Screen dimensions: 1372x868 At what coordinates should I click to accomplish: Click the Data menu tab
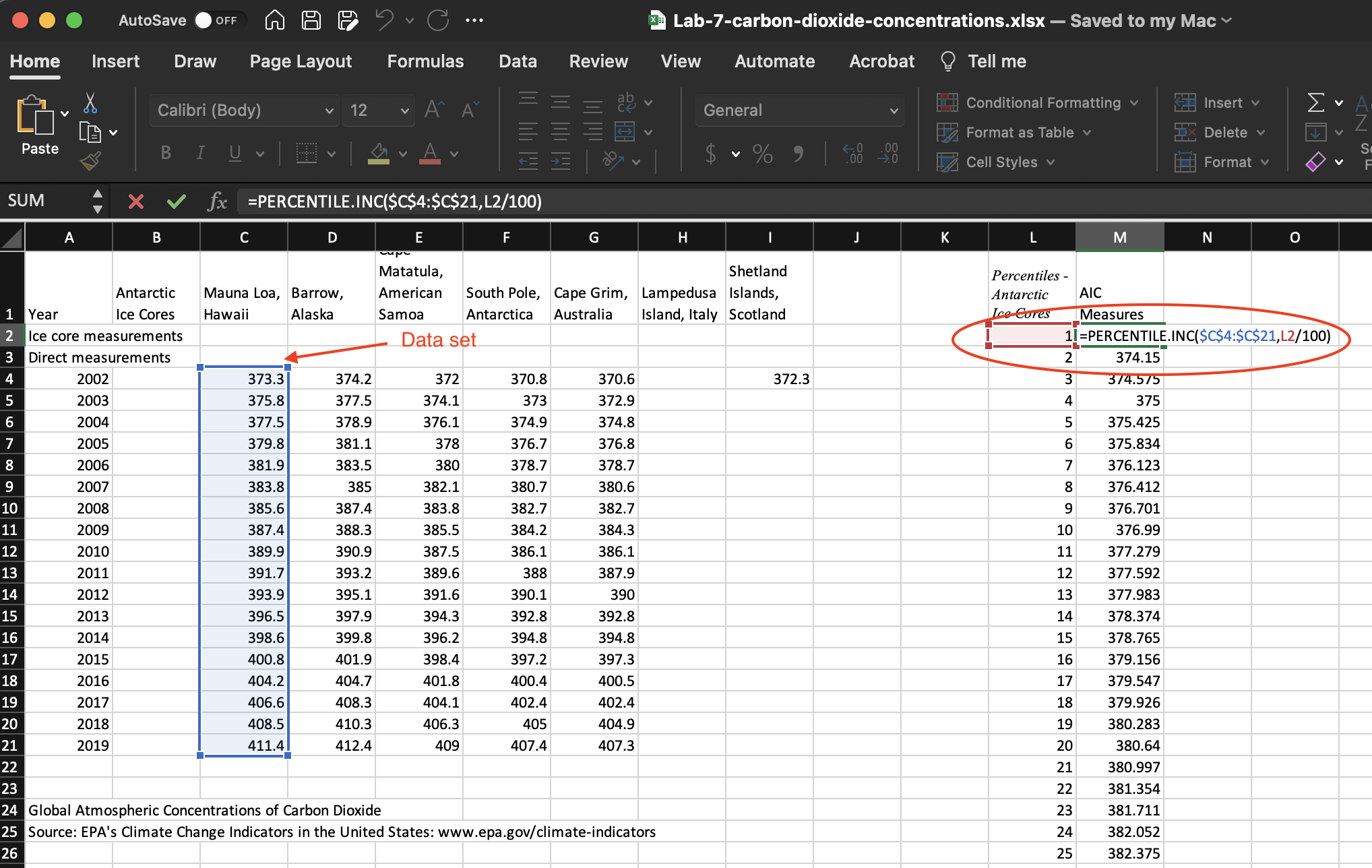(x=516, y=60)
